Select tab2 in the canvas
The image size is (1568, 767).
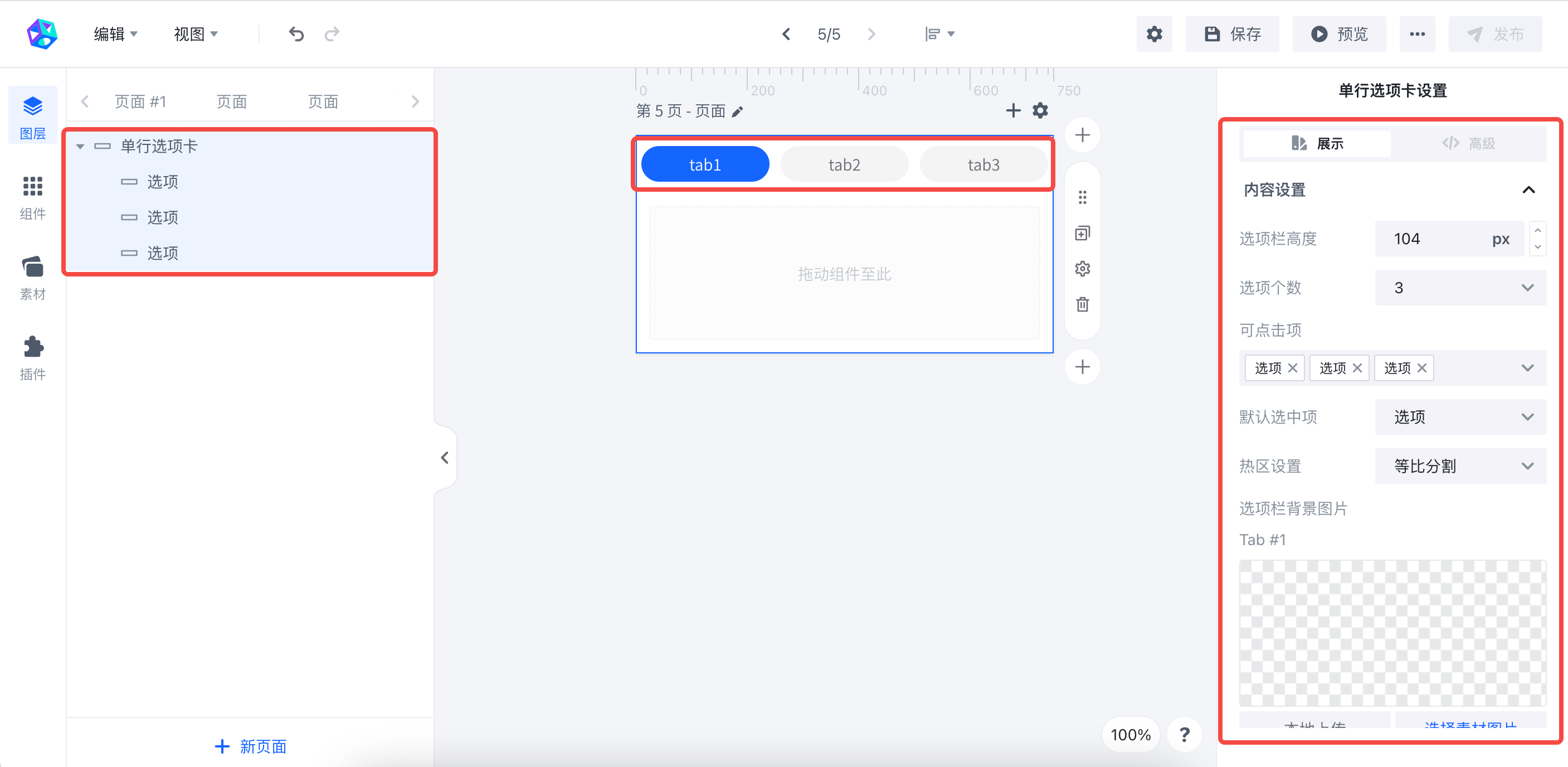(x=844, y=164)
